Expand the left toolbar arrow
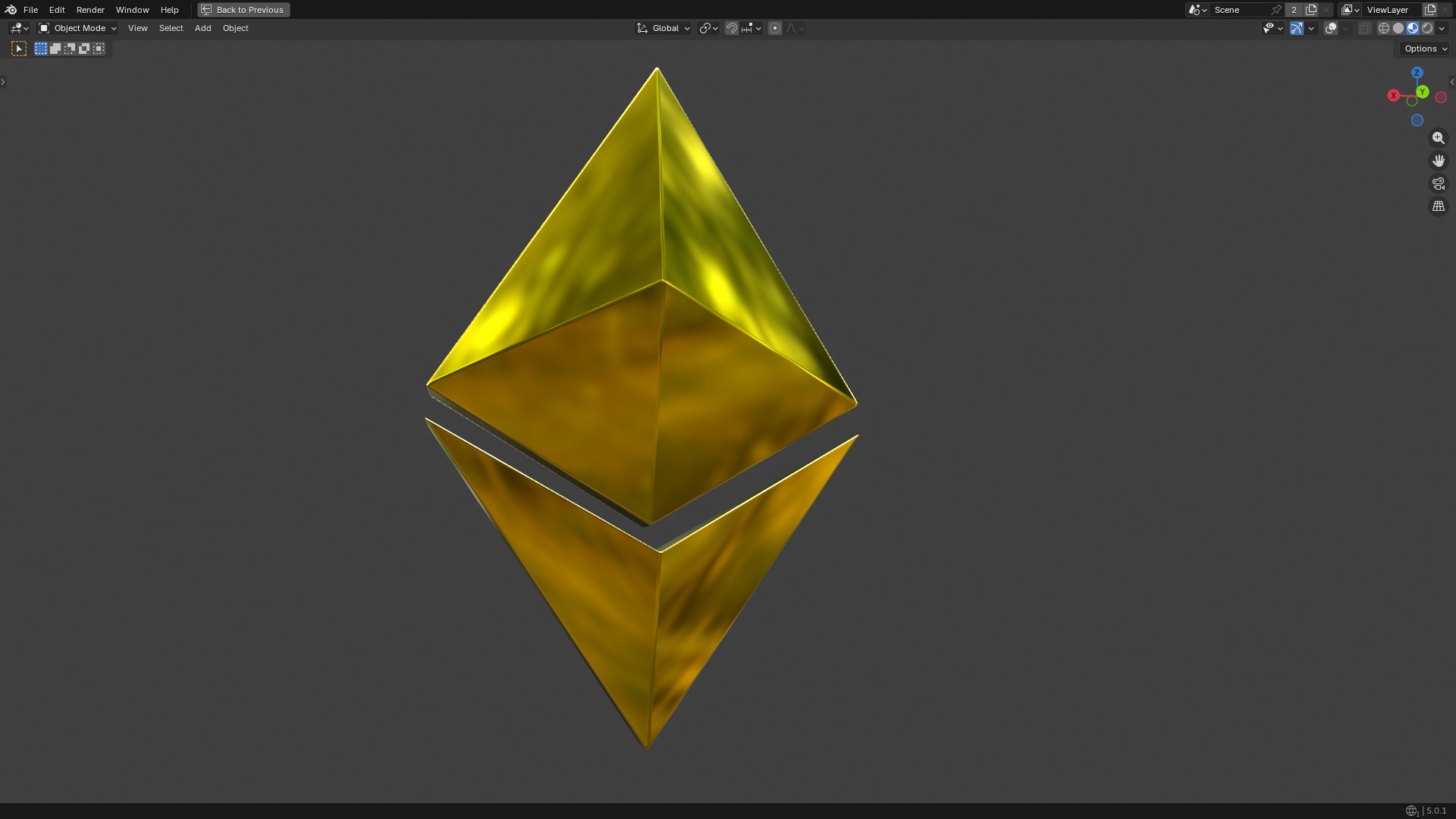1456x819 pixels. [3, 82]
